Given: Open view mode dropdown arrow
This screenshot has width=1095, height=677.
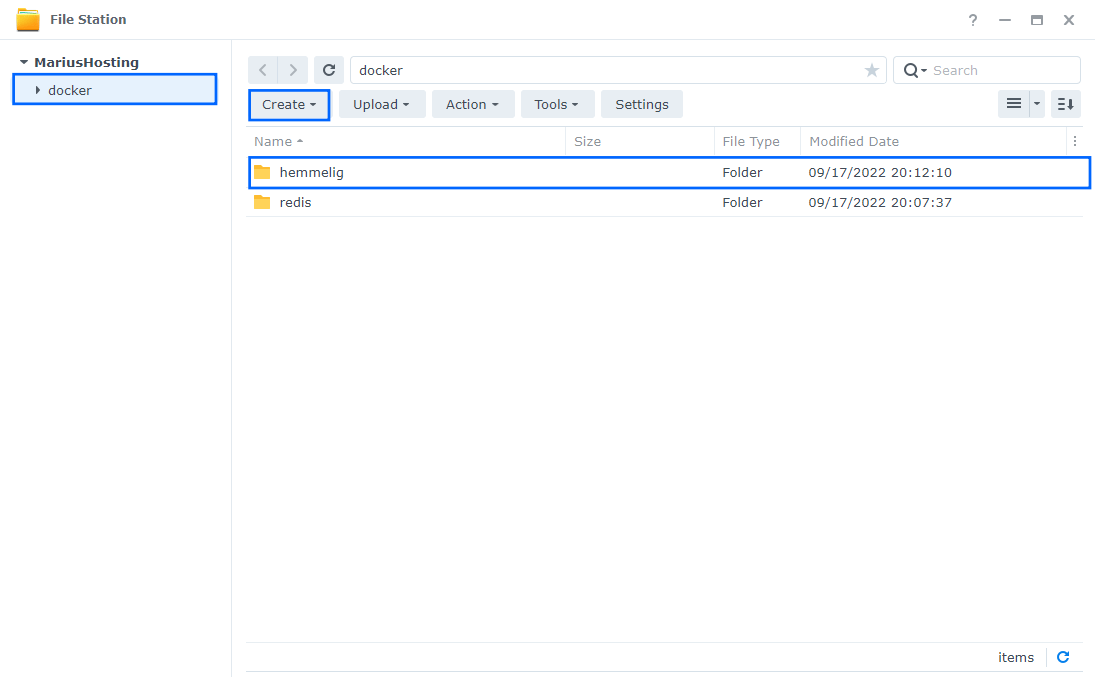Looking at the screenshot, I should coord(1037,104).
